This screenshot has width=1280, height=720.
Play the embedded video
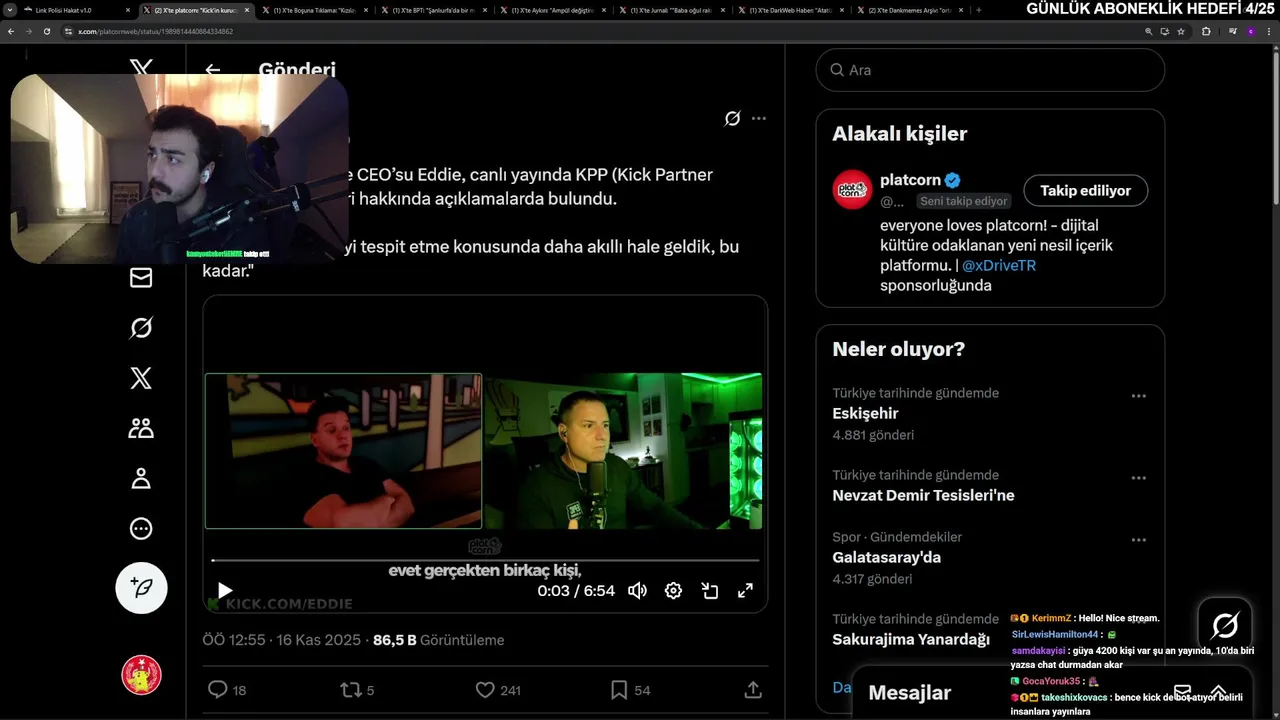(225, 591)
